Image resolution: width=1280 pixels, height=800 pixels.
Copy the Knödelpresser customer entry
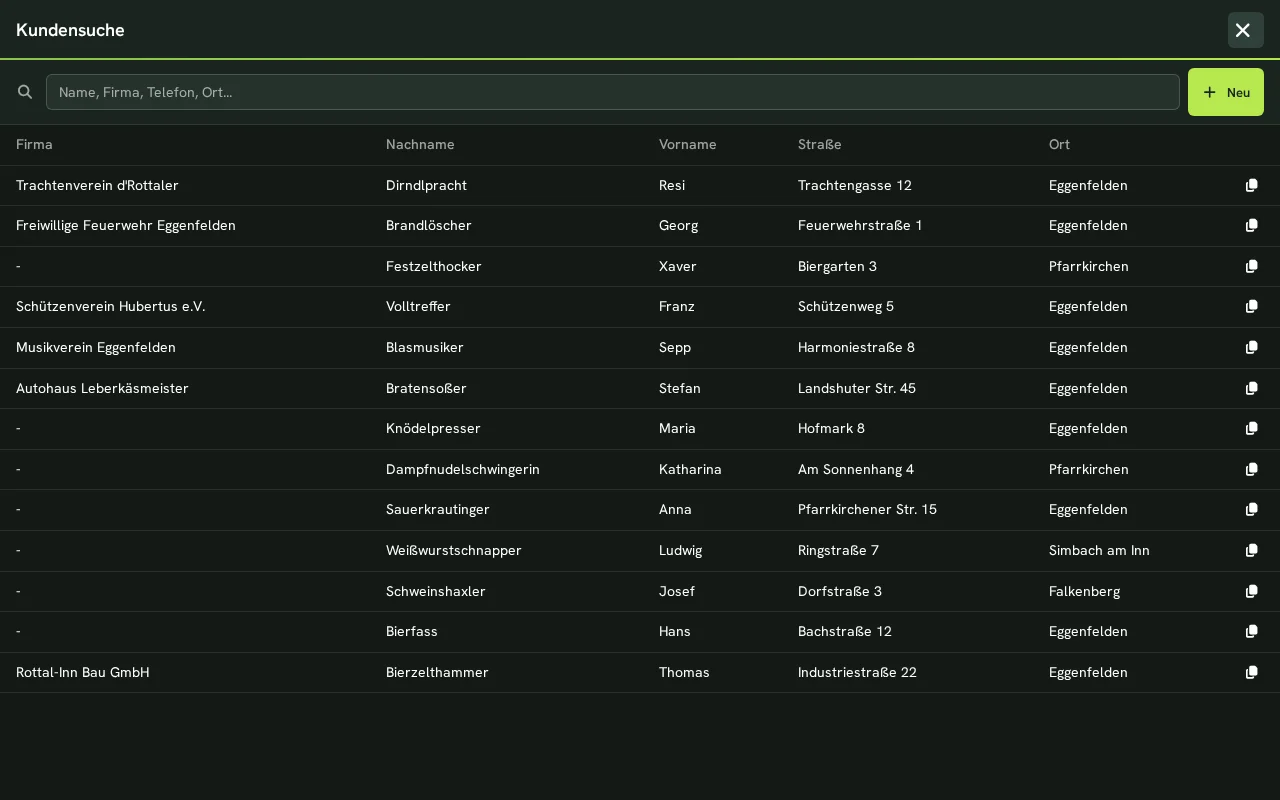[x=1251, y=428]
